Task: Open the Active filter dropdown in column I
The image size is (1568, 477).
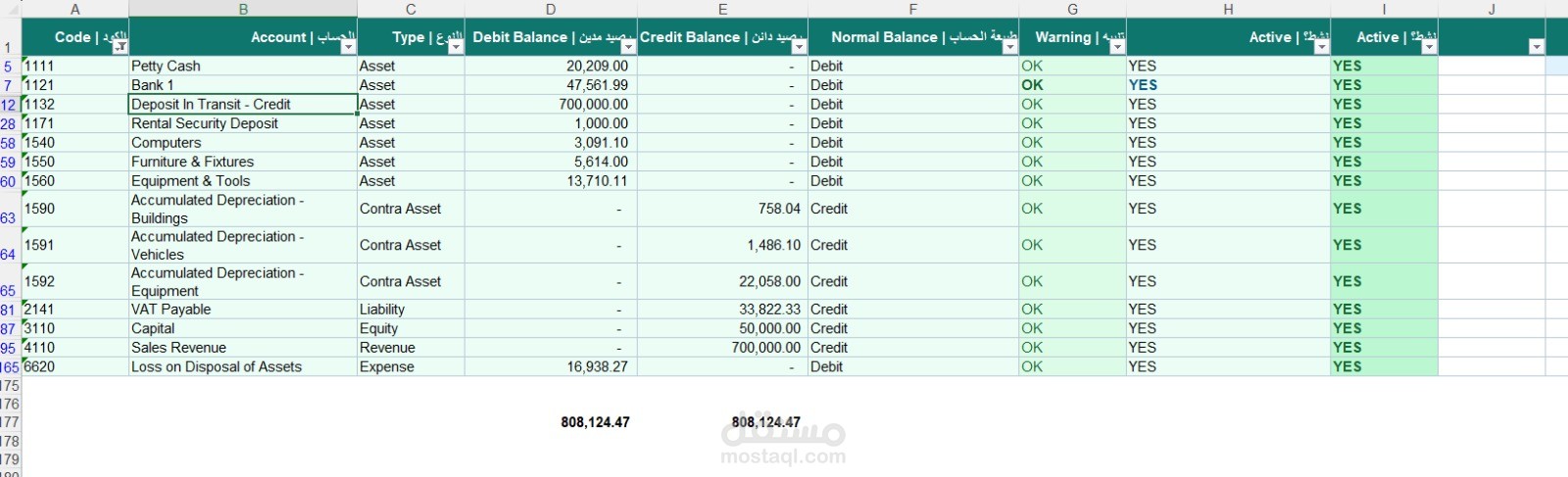Action: [x=1429, y=47]
